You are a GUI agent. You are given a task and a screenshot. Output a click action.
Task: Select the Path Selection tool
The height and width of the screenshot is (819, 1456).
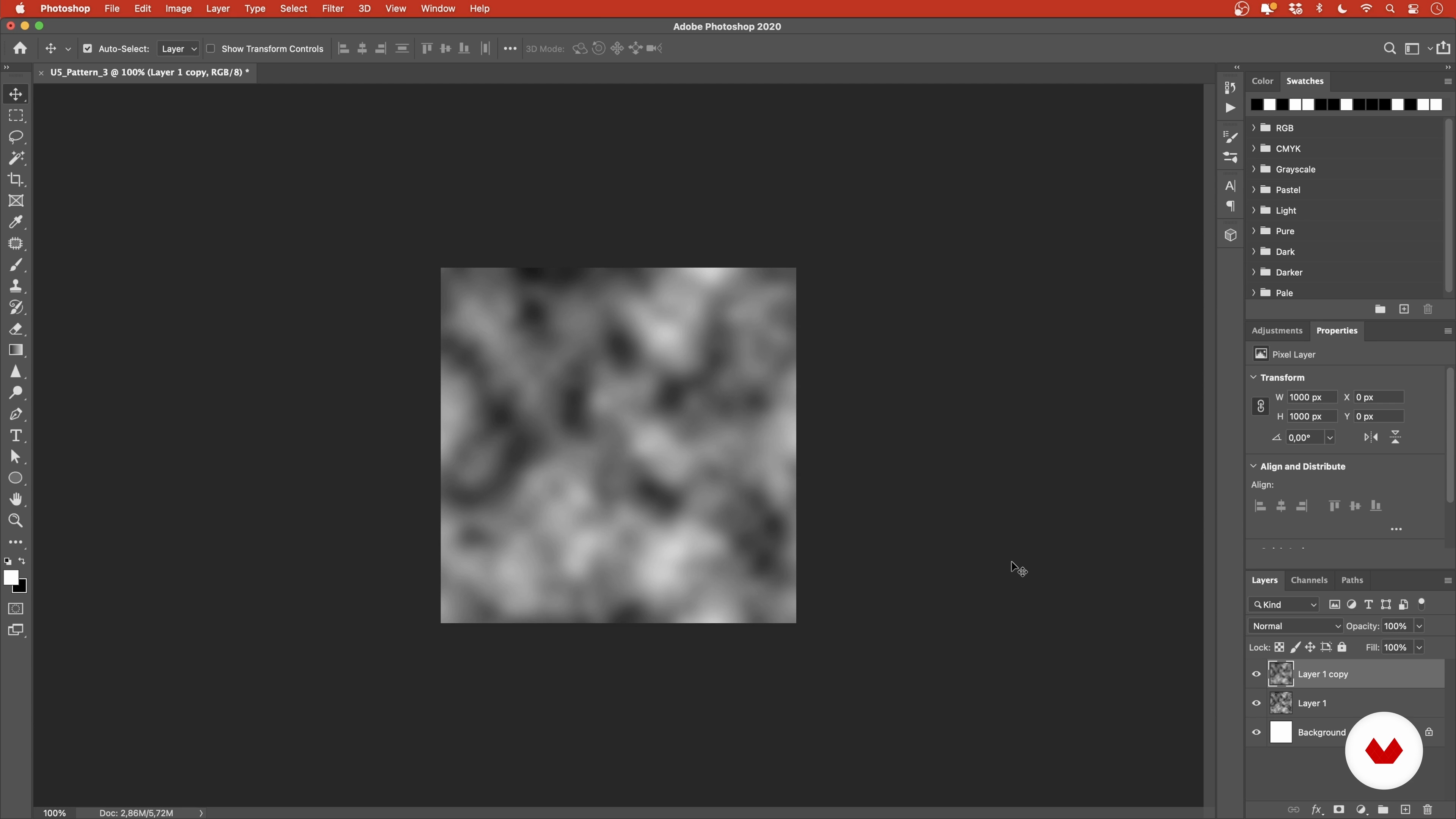point(16,457)
